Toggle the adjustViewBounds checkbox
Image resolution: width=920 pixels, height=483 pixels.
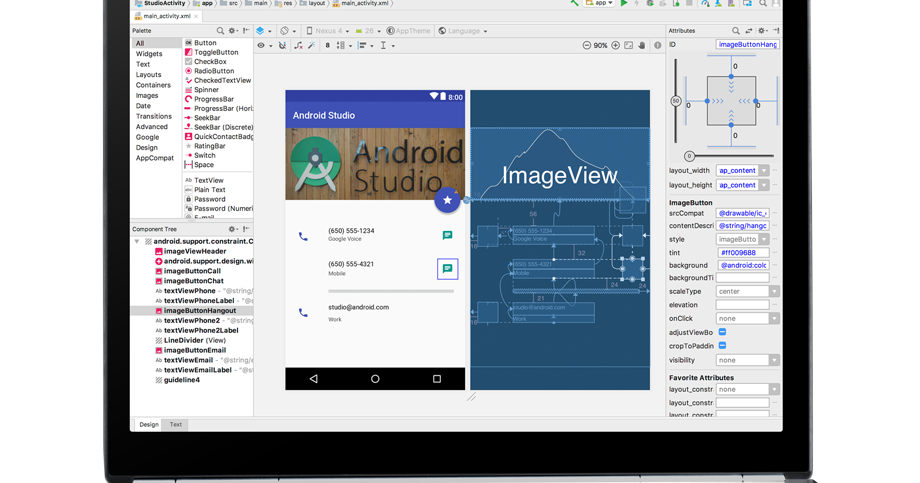tap(722, 332)
